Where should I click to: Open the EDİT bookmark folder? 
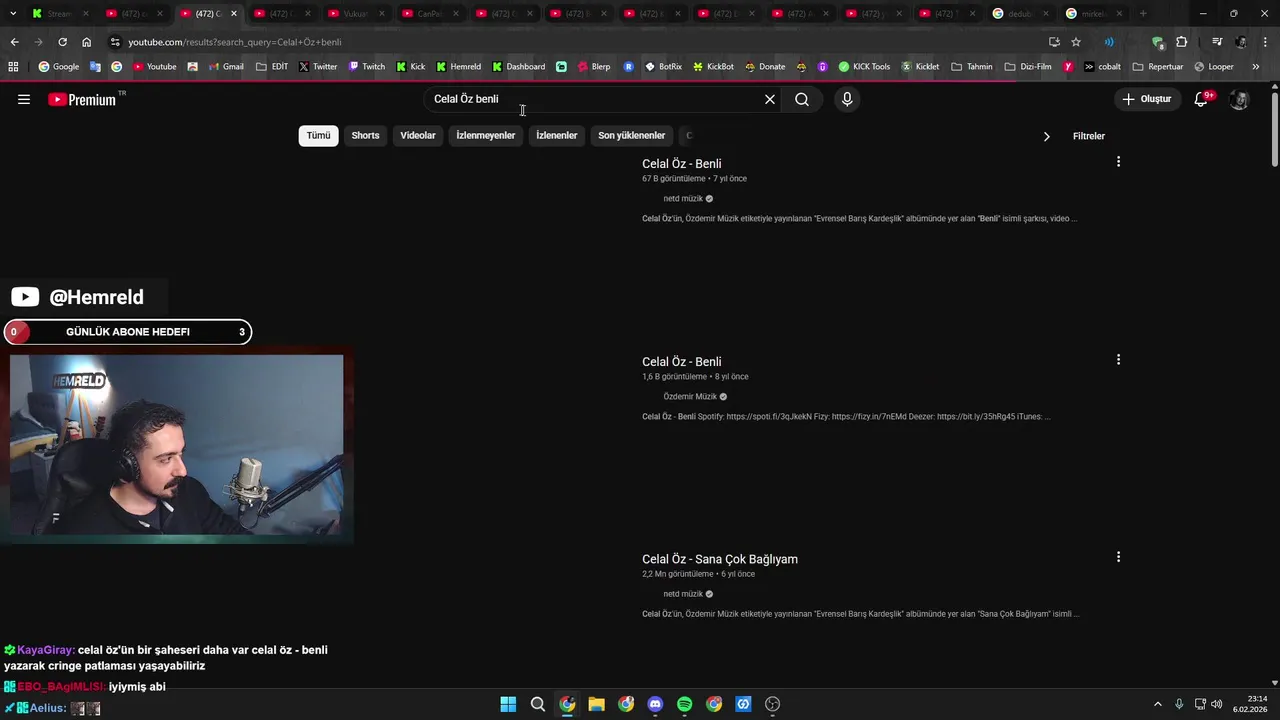(x=272, y=67)
